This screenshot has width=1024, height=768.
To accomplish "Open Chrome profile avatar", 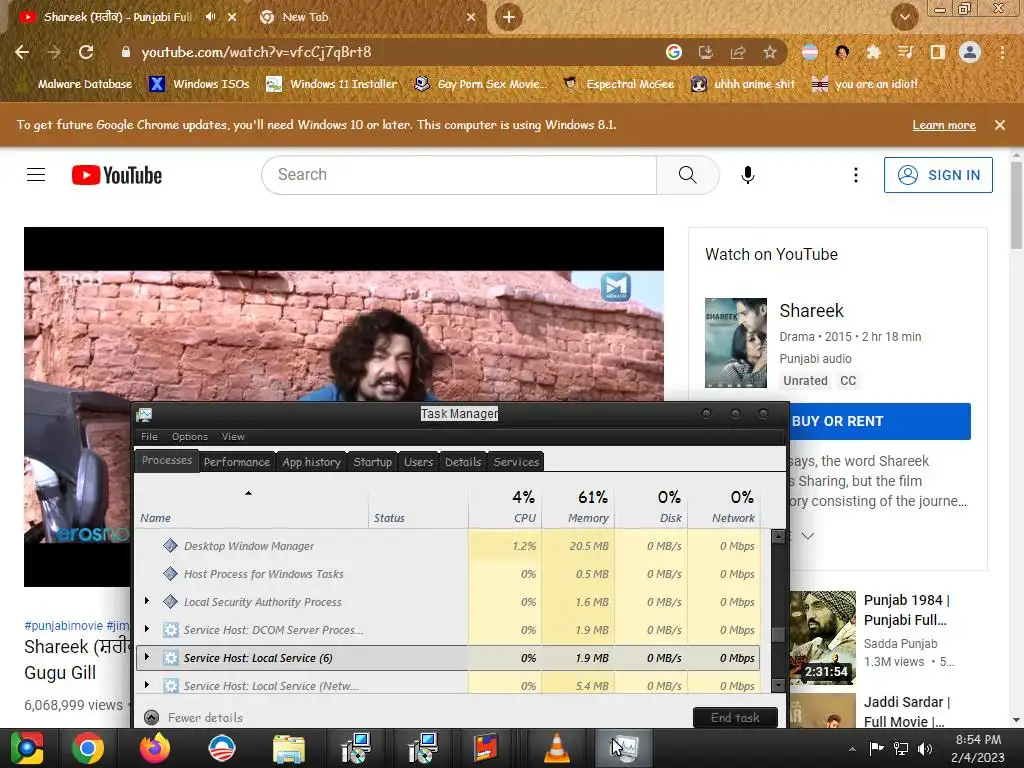I will pyautogui.click(x=970, y=52).
